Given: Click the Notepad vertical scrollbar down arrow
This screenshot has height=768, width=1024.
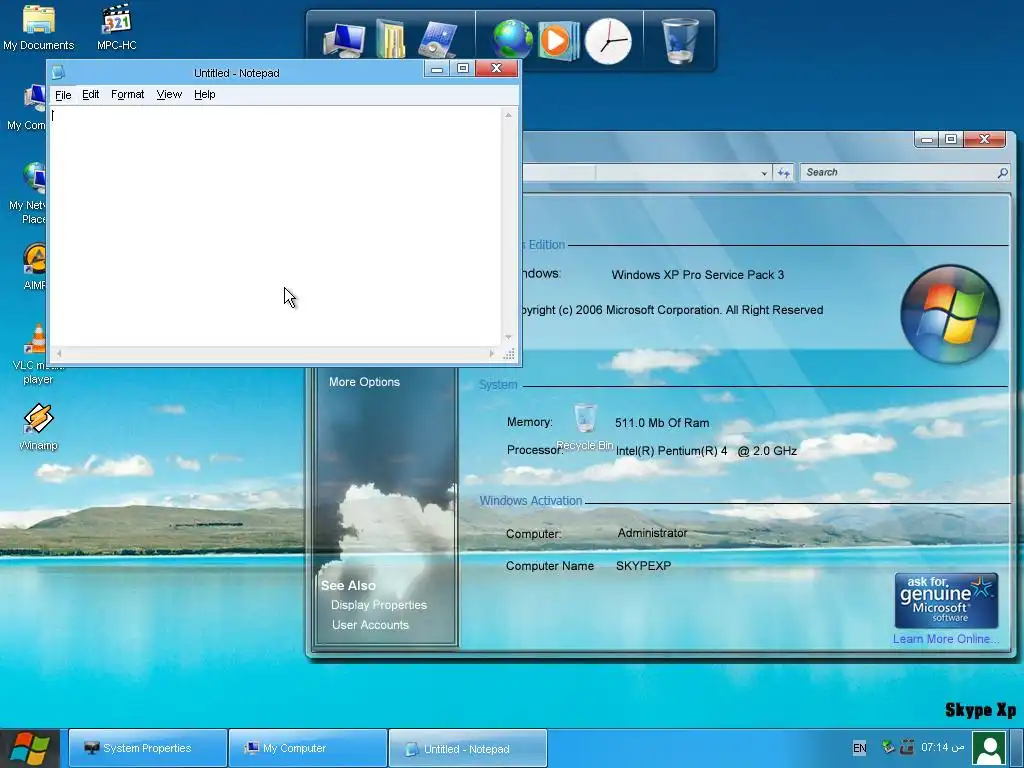Looking at the screenshot, I should pos(508,338).
